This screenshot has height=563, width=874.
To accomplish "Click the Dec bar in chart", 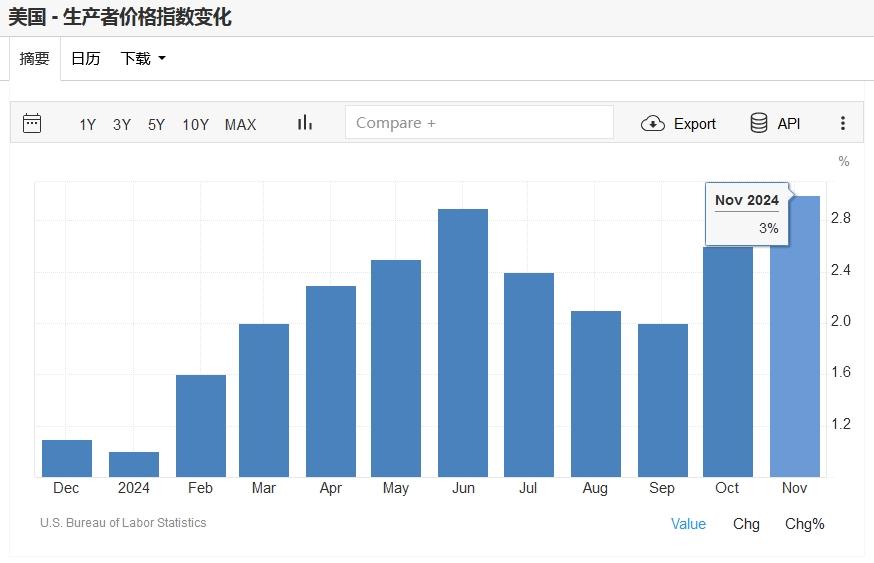I will click(x=67, y=458).
